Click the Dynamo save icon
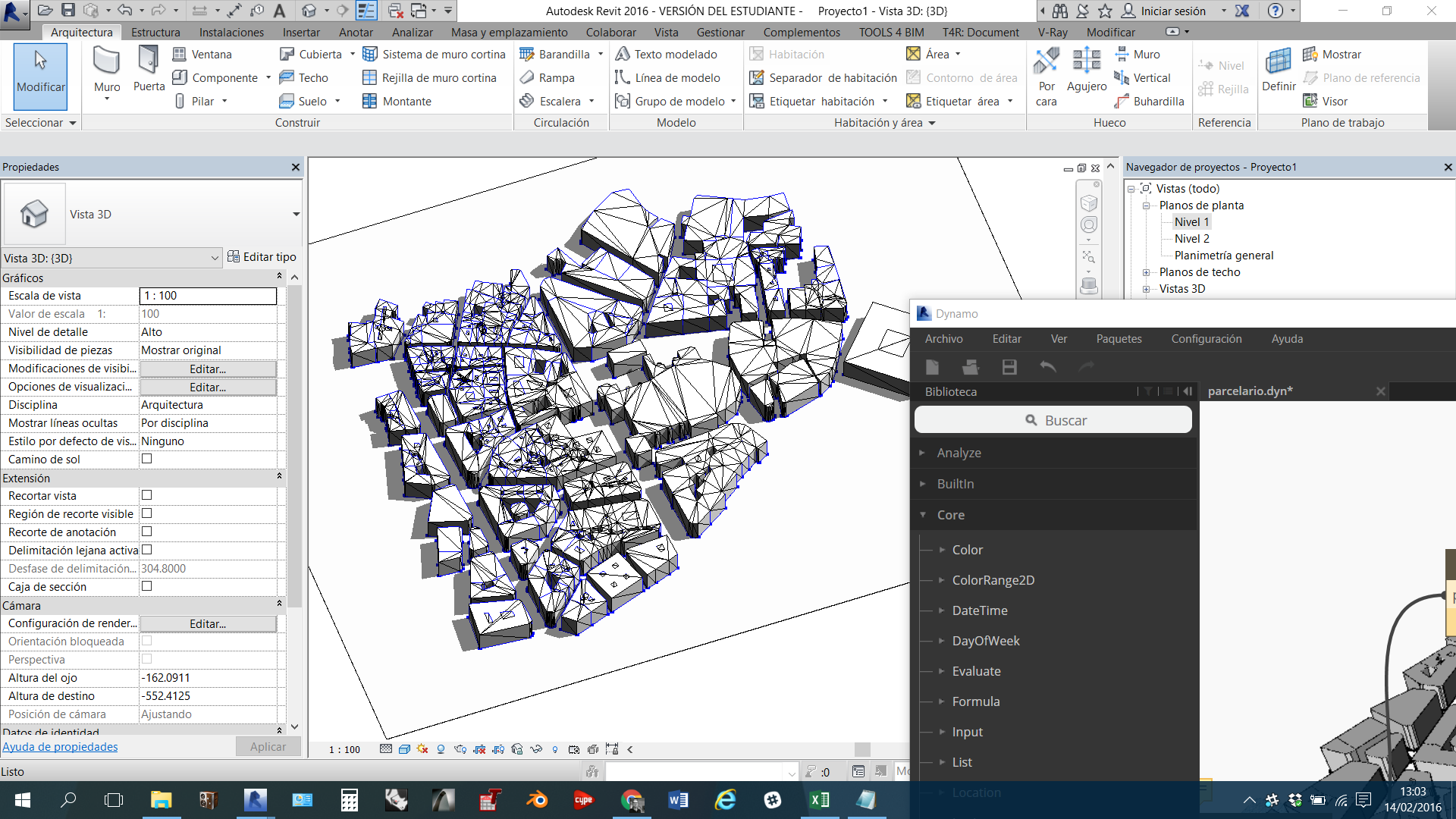Image resolution: width=1456 pixels, height=819 pixels. coord(1009,367)
